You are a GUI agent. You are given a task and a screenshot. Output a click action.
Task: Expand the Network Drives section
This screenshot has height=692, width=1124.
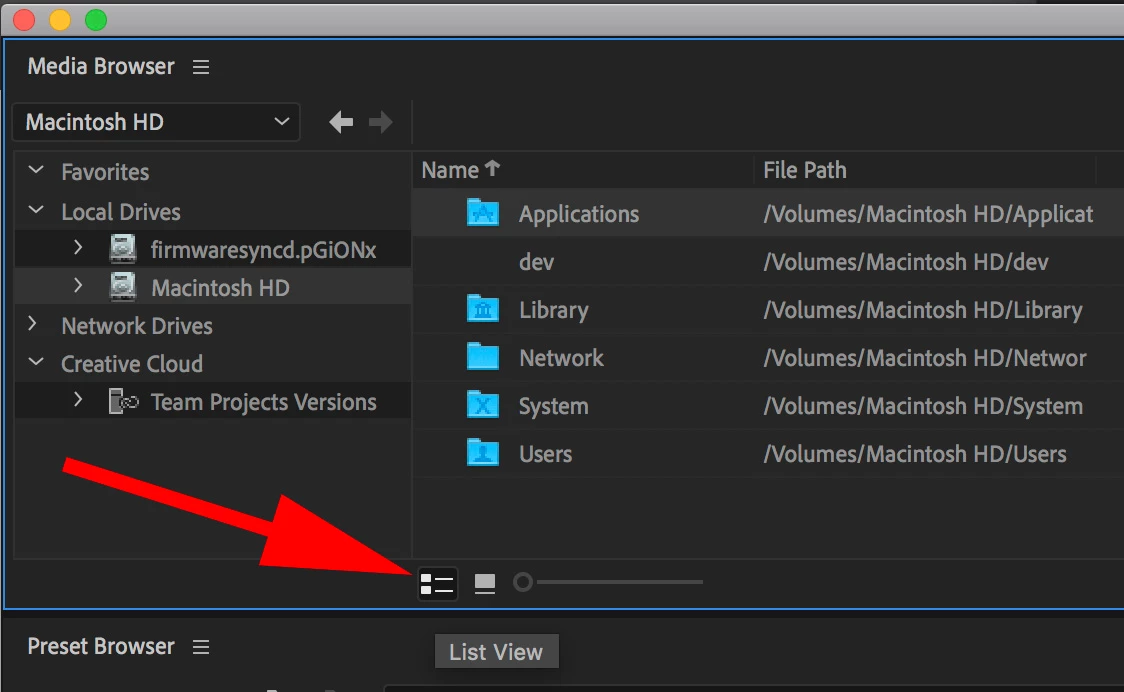coord(32,323)
